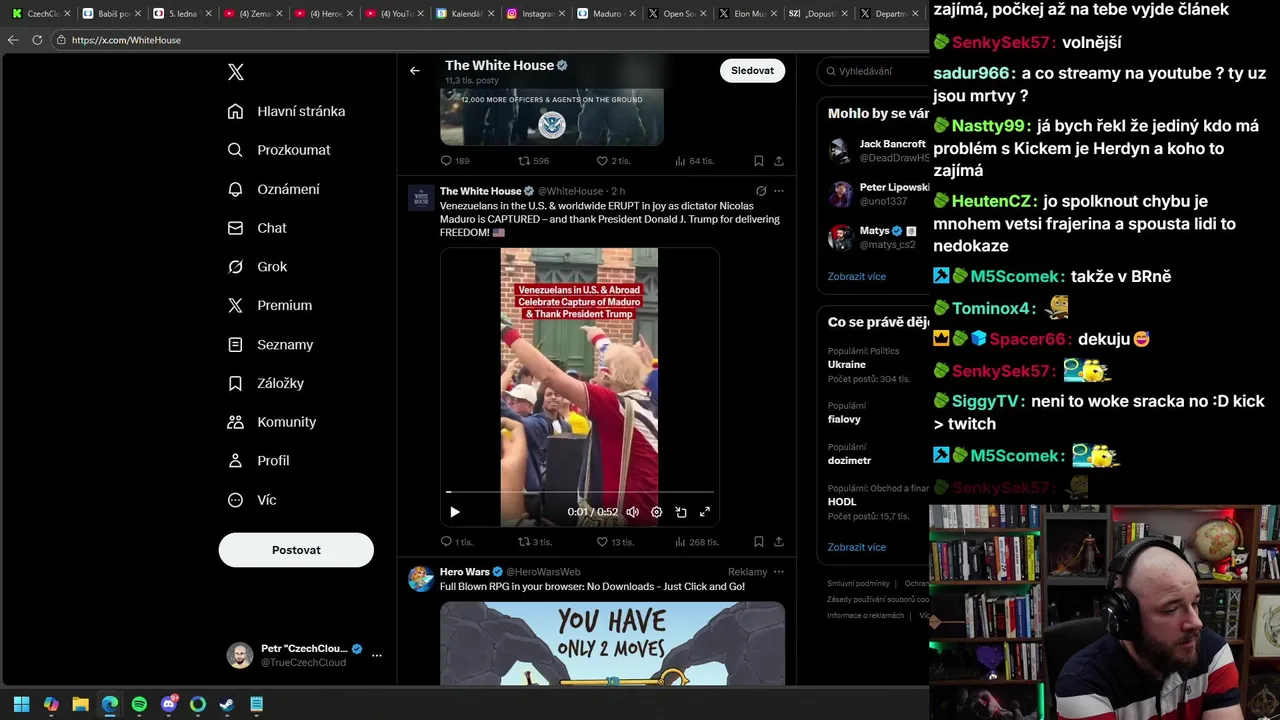The image size is (1280, 720).
Task: Reload the page in browser
Action: tap(37, 40)
